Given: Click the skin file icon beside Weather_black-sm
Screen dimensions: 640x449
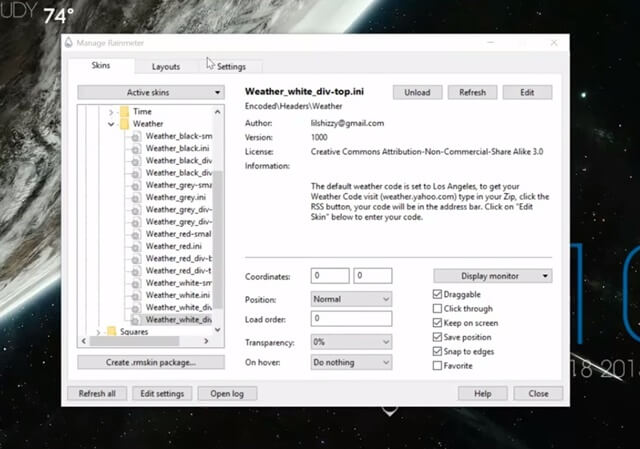Looking at the screenshot, I should pos(135,136).
